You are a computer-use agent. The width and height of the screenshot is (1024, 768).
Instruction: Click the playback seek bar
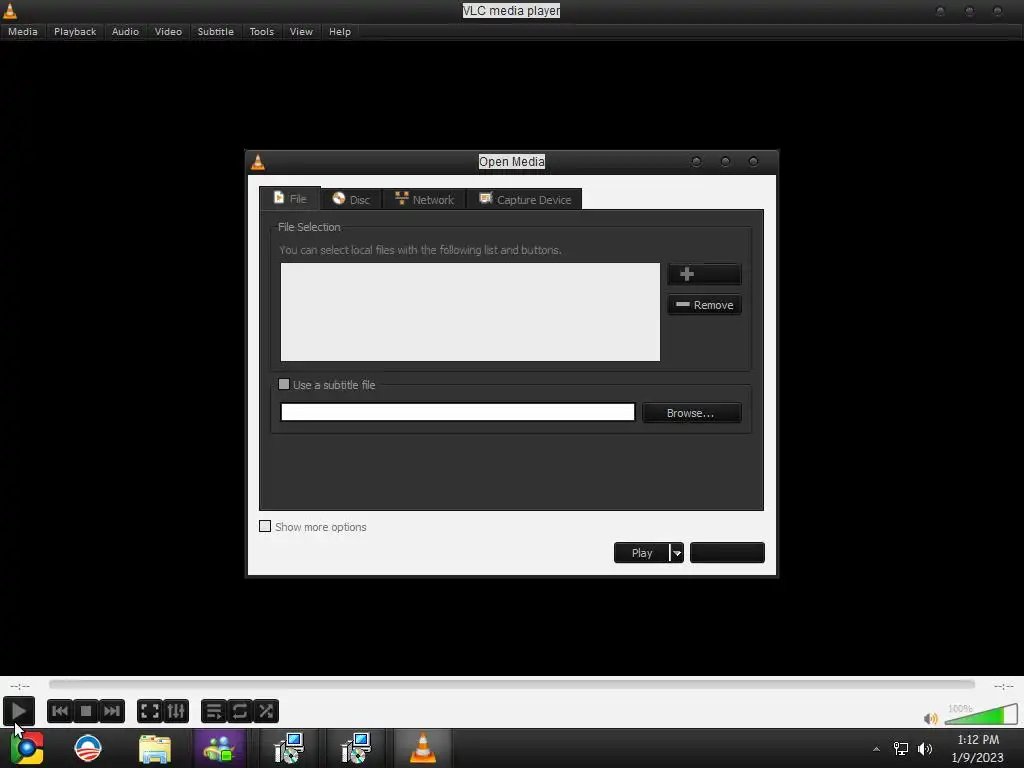pyautogui.click(x=511, y=684)
